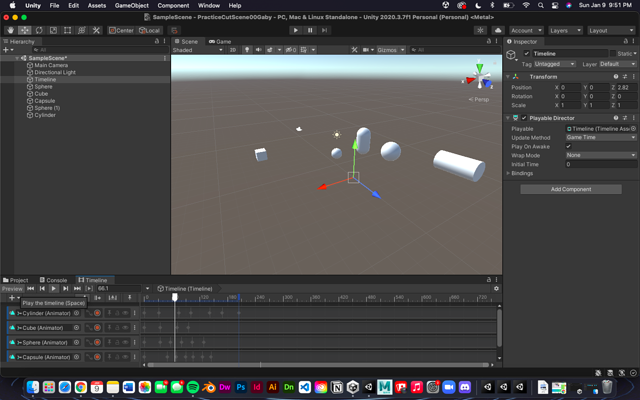This screenshot has height=400, width=640.
Task: Toggle pivot Center button
Action: (x=121, y=30)
